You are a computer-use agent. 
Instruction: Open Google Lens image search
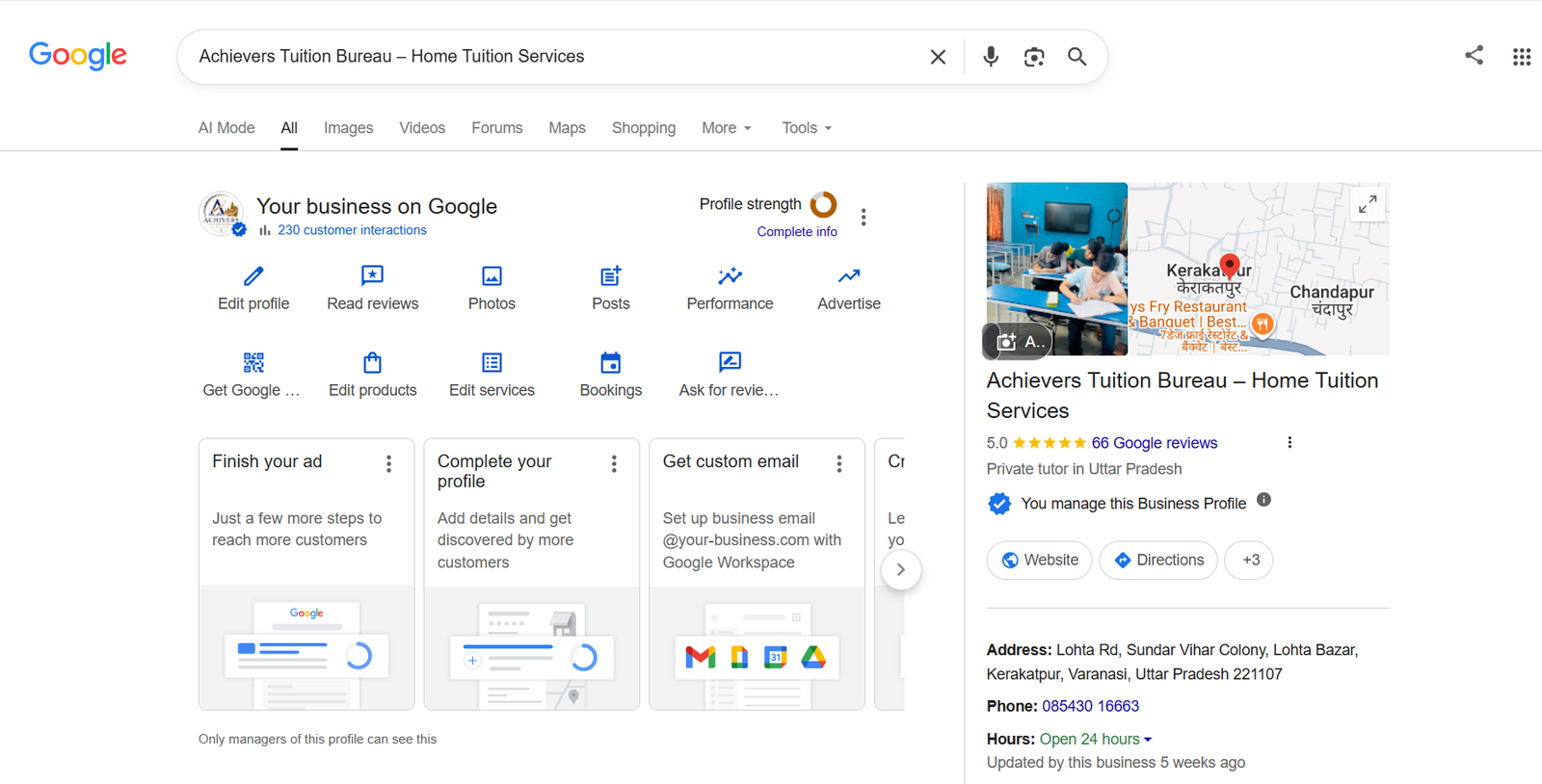coord(1034,57)
